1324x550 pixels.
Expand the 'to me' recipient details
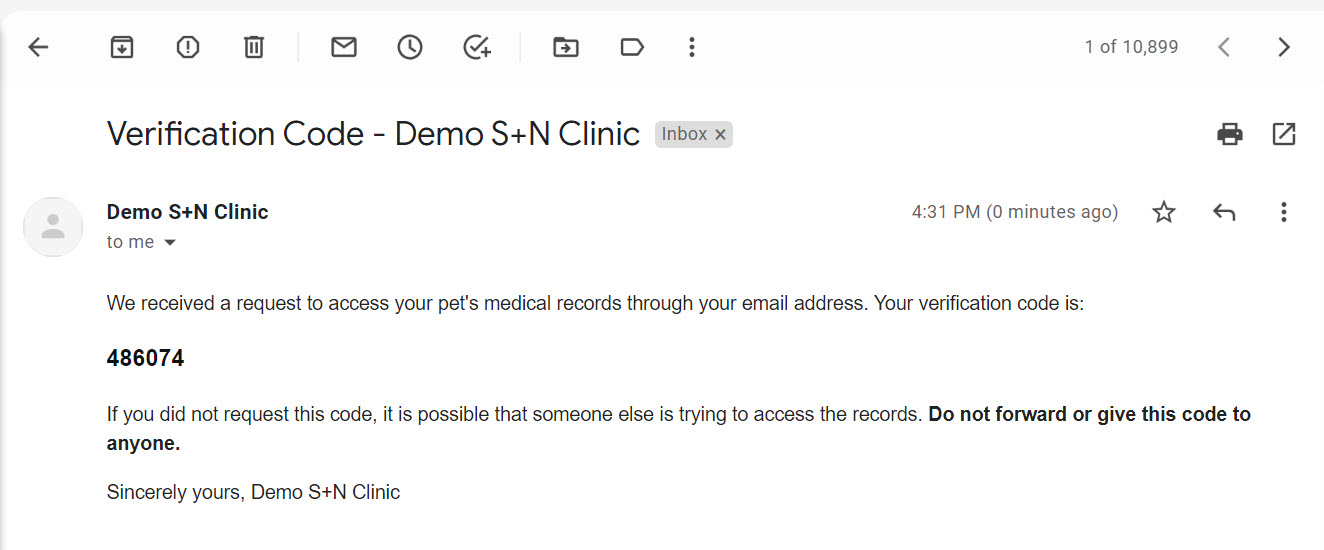(x=170, y=243)
